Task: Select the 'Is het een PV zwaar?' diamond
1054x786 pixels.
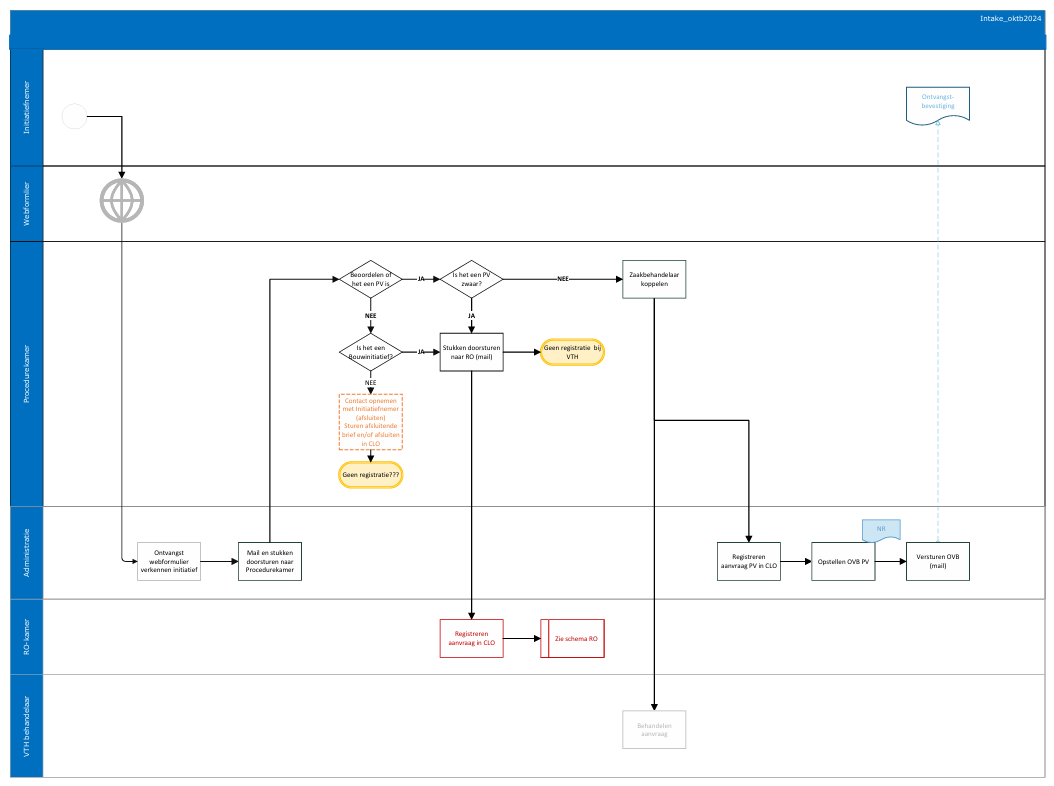Action: (x=471, y=279)
